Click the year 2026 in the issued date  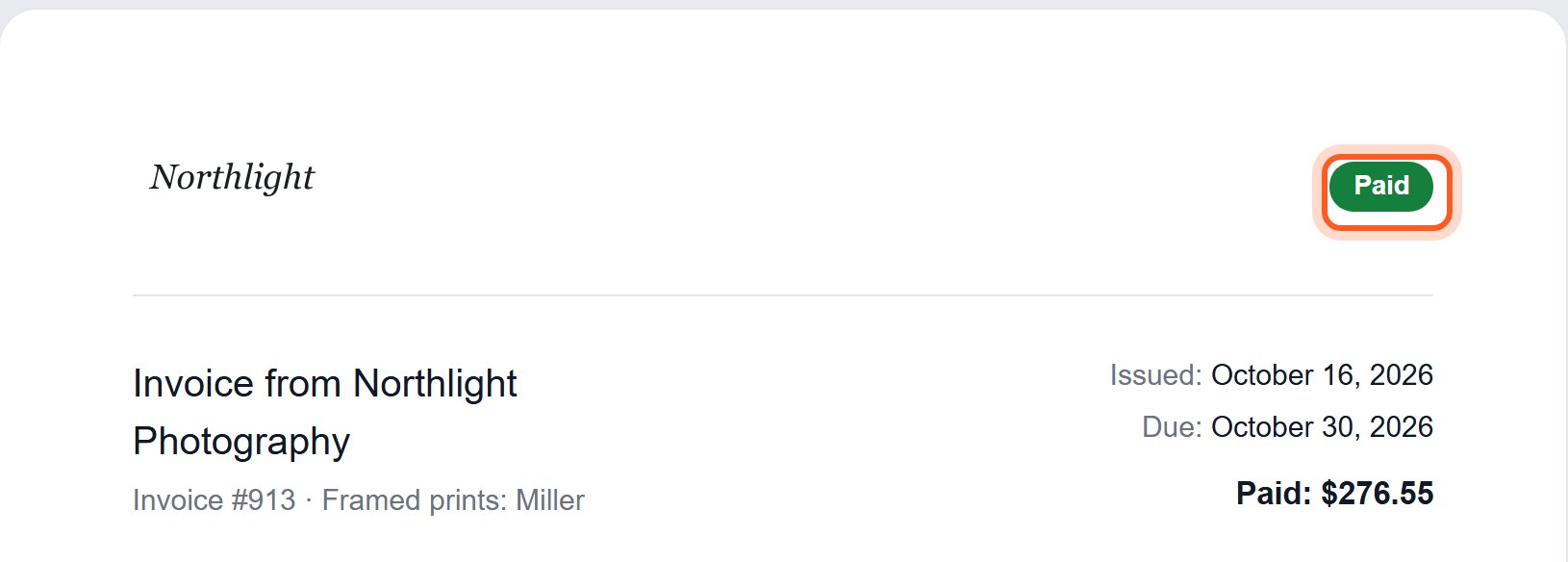(x=1402, y=375)
